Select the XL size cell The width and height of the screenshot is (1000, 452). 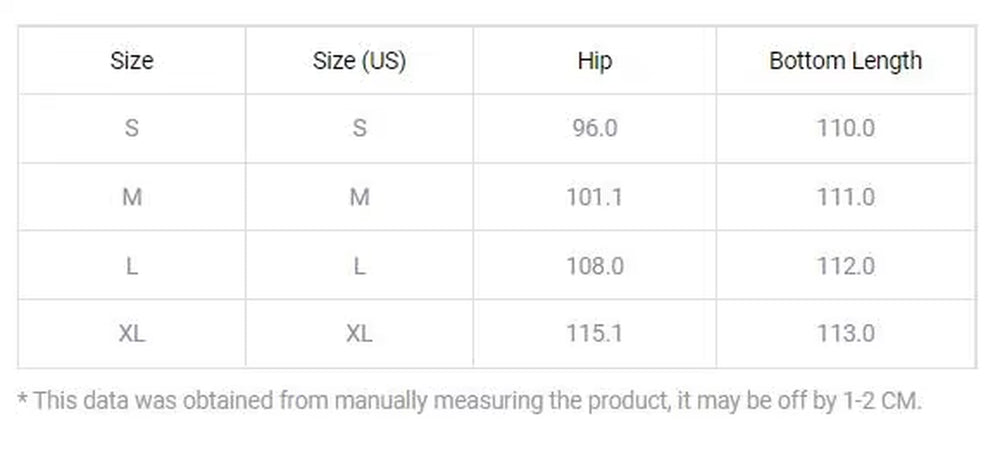click(x=131, y=333)
